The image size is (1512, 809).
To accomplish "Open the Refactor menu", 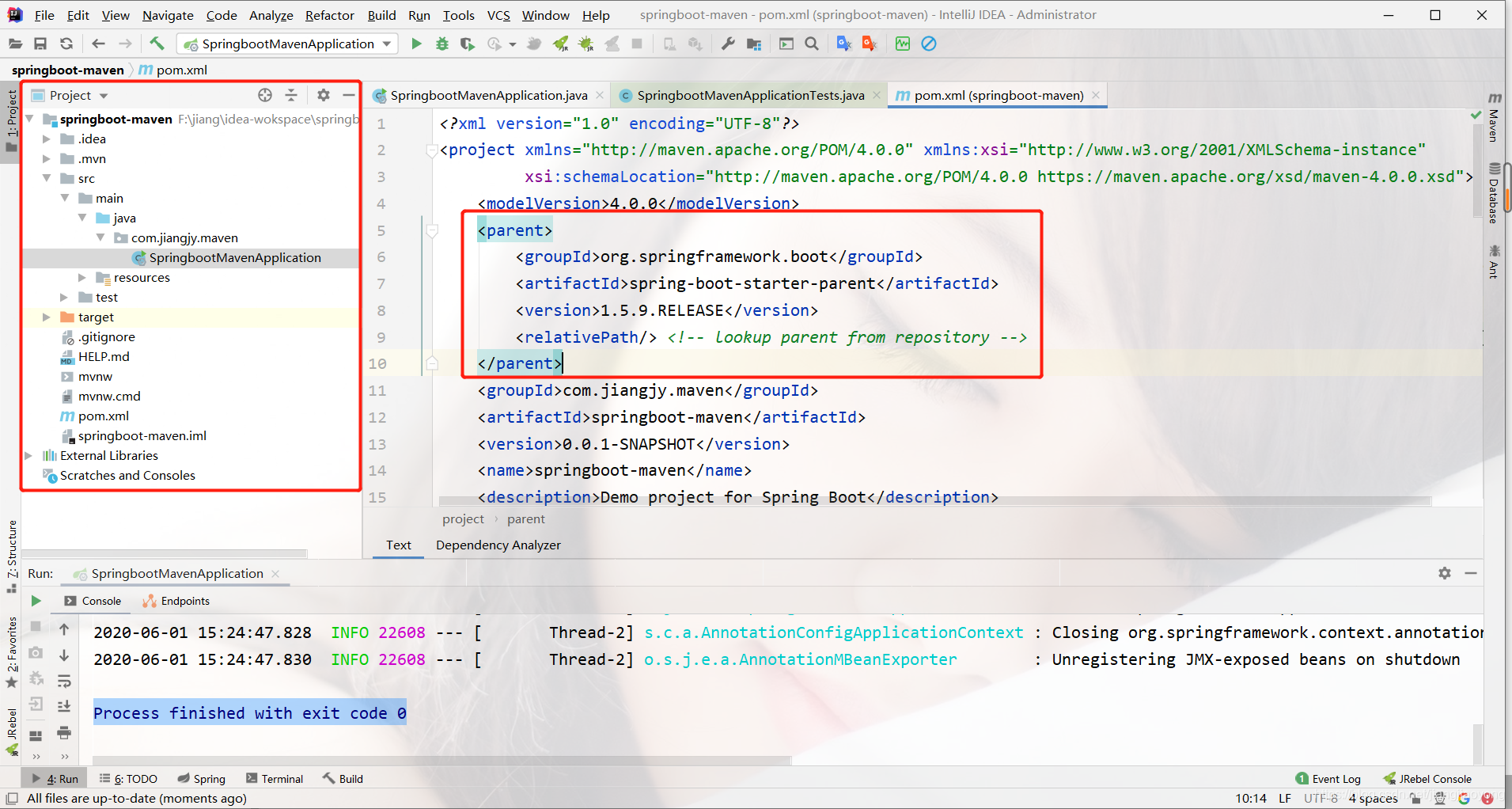I will tap(329, 15).
